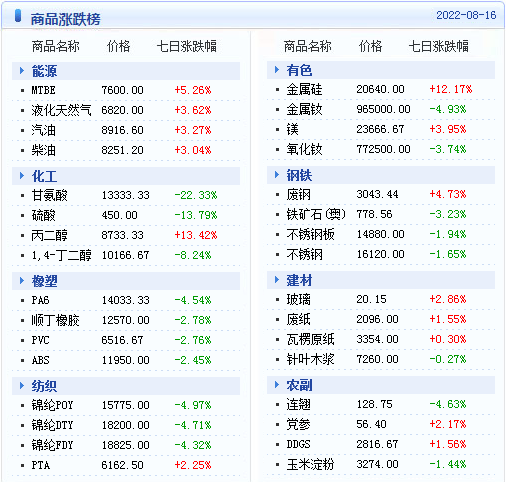The height and width of the screenshot is (482, 506).
Task: Open the 化工 category heading
Action: (44, 176)
